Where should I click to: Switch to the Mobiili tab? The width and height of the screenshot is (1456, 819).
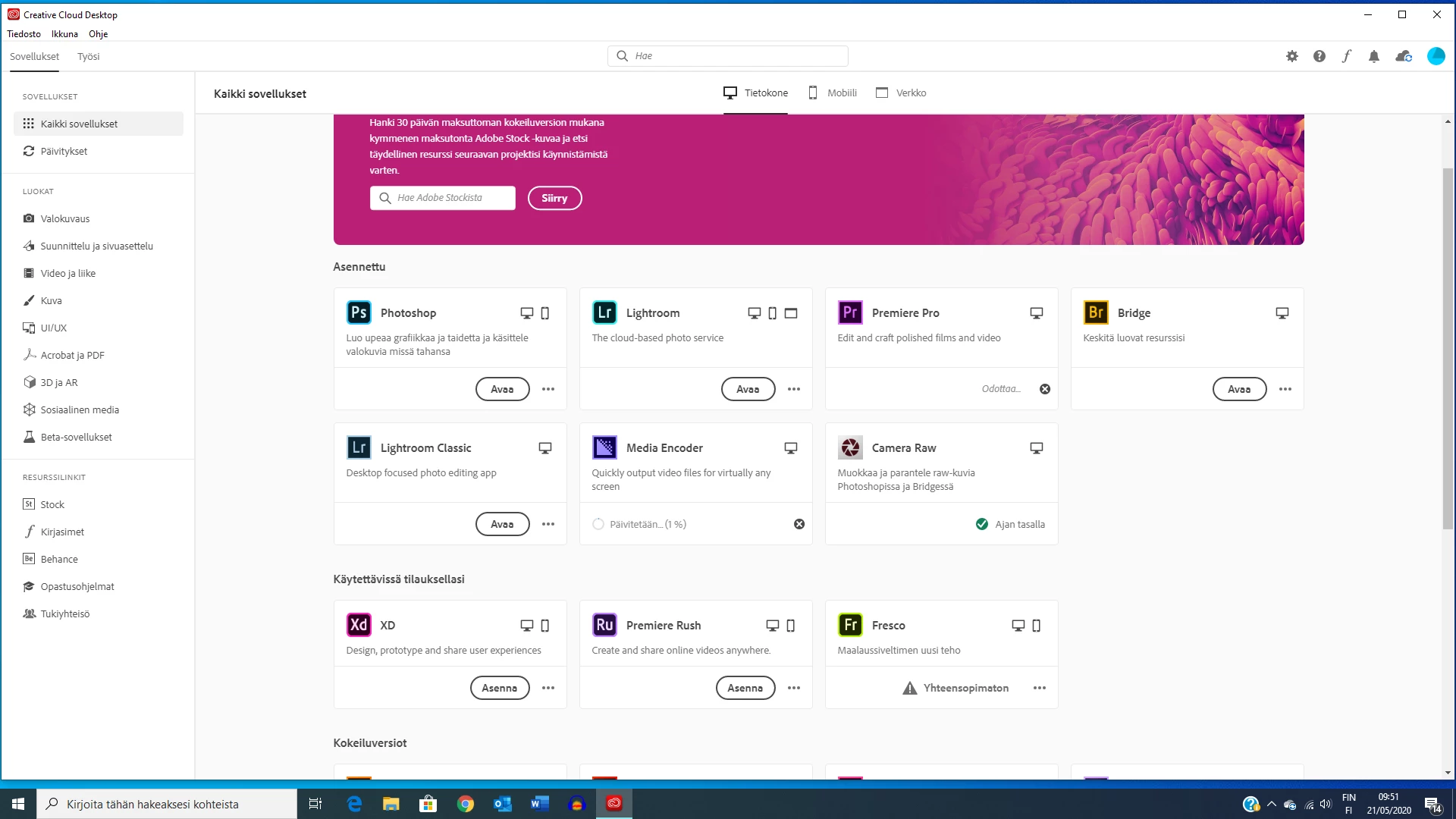click(x=833, y=93)
